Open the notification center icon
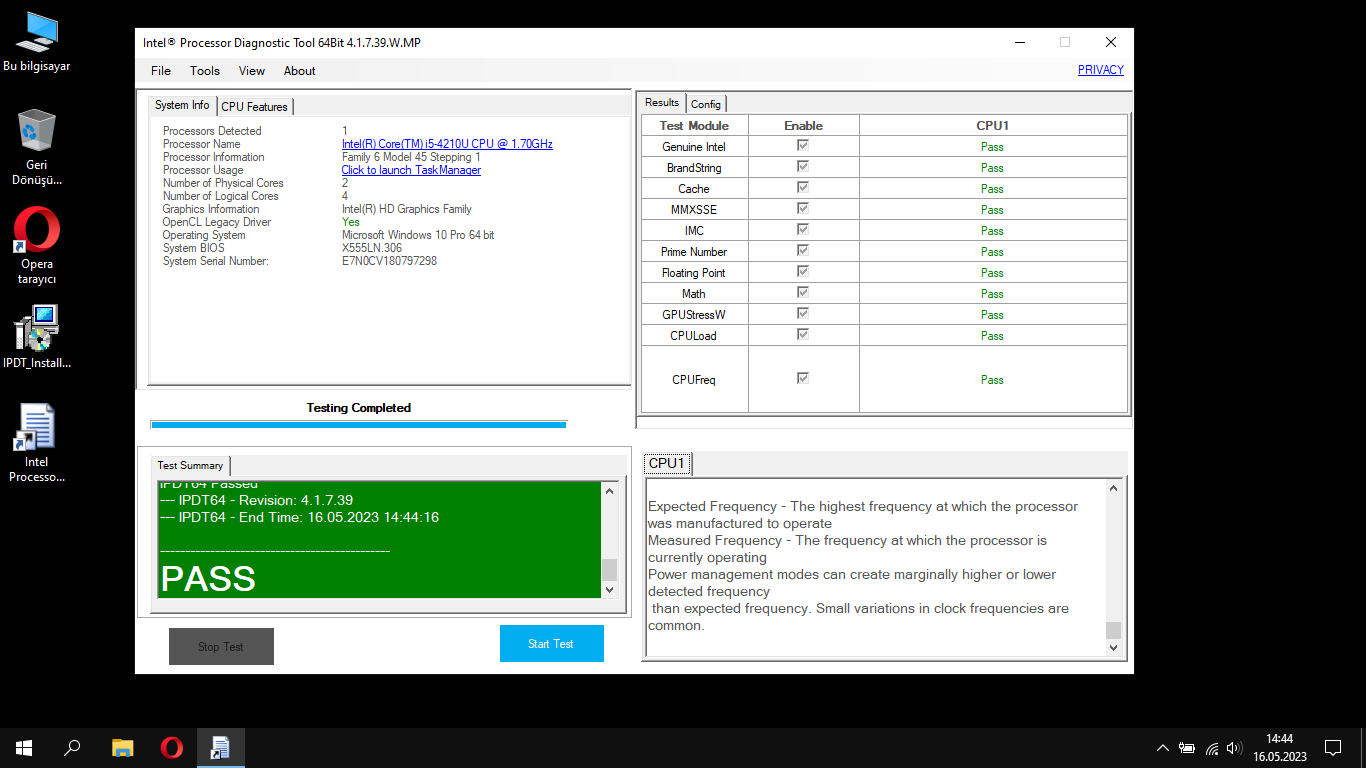Viewport: 1366px width, 768px height. pyautogui.click(x=1333, y=747)
